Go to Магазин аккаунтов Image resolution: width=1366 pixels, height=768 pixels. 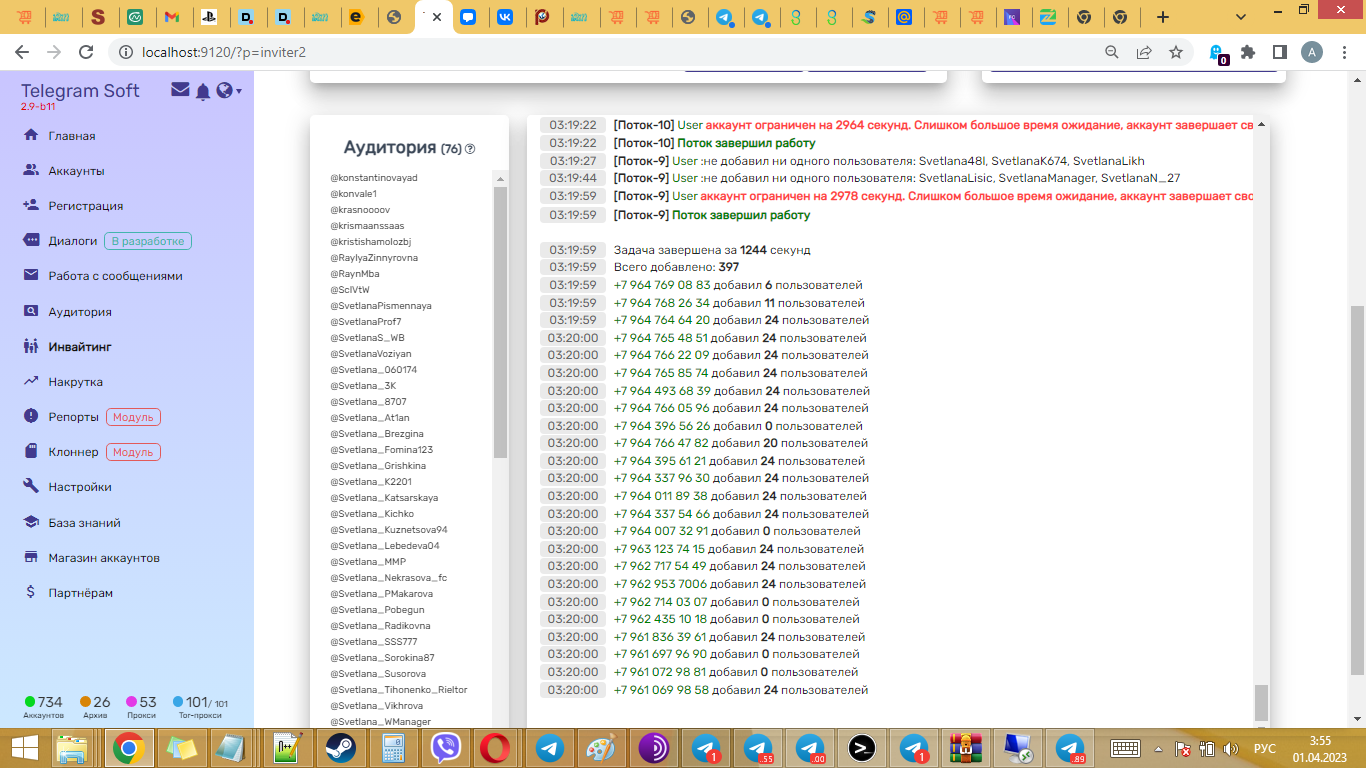click(x=104, y=558)
